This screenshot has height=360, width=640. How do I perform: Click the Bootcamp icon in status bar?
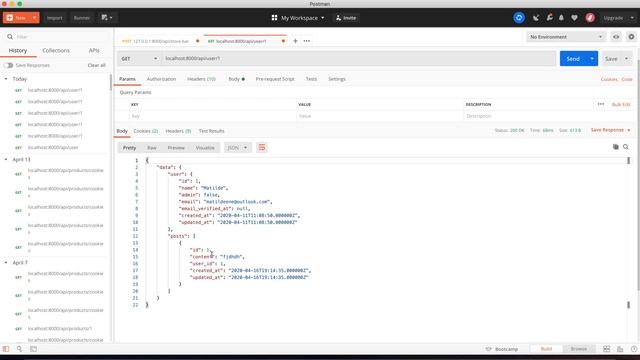coord(489,349)
